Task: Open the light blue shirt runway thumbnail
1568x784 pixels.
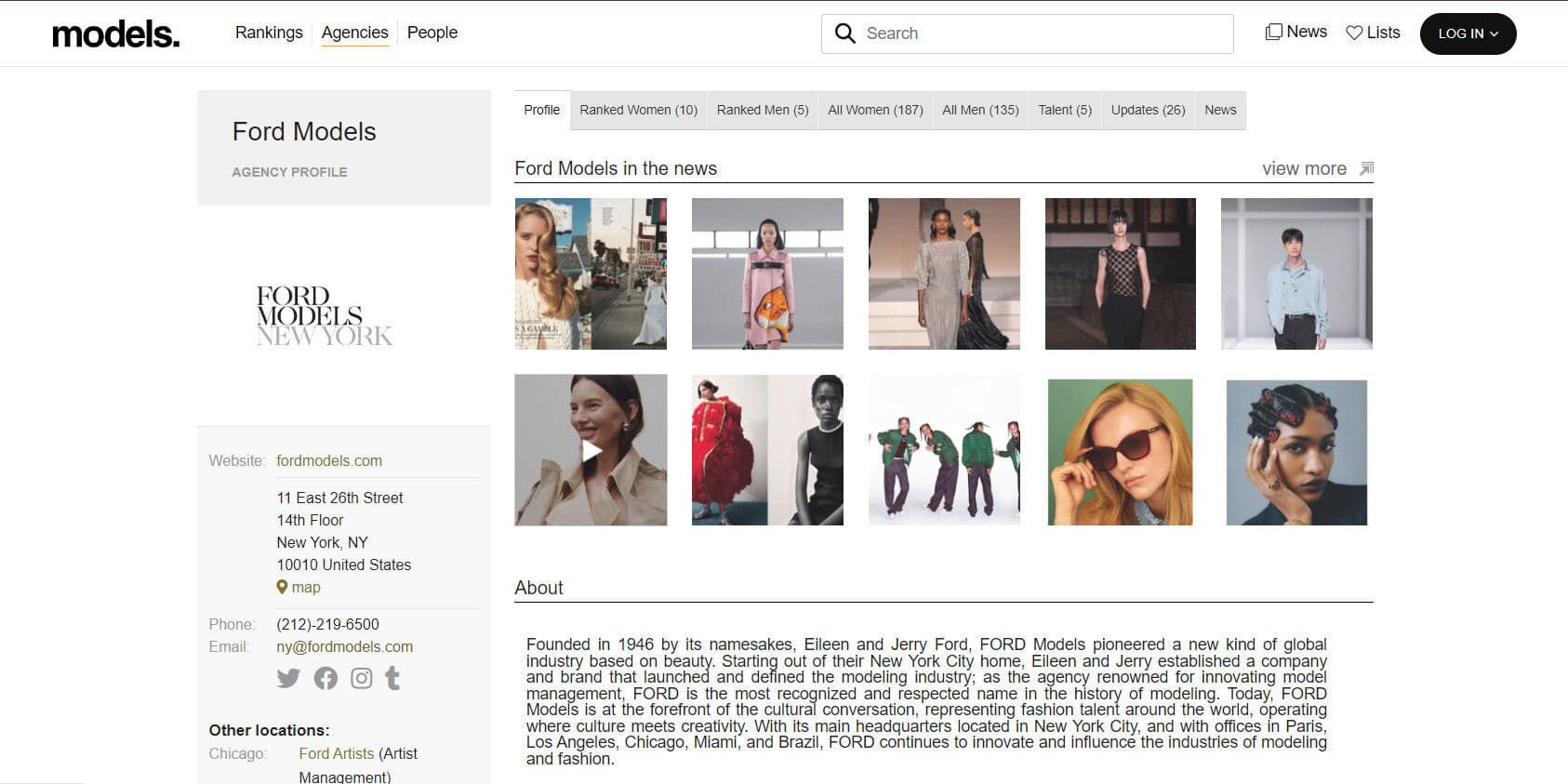Action: (x=1296, y=273)
